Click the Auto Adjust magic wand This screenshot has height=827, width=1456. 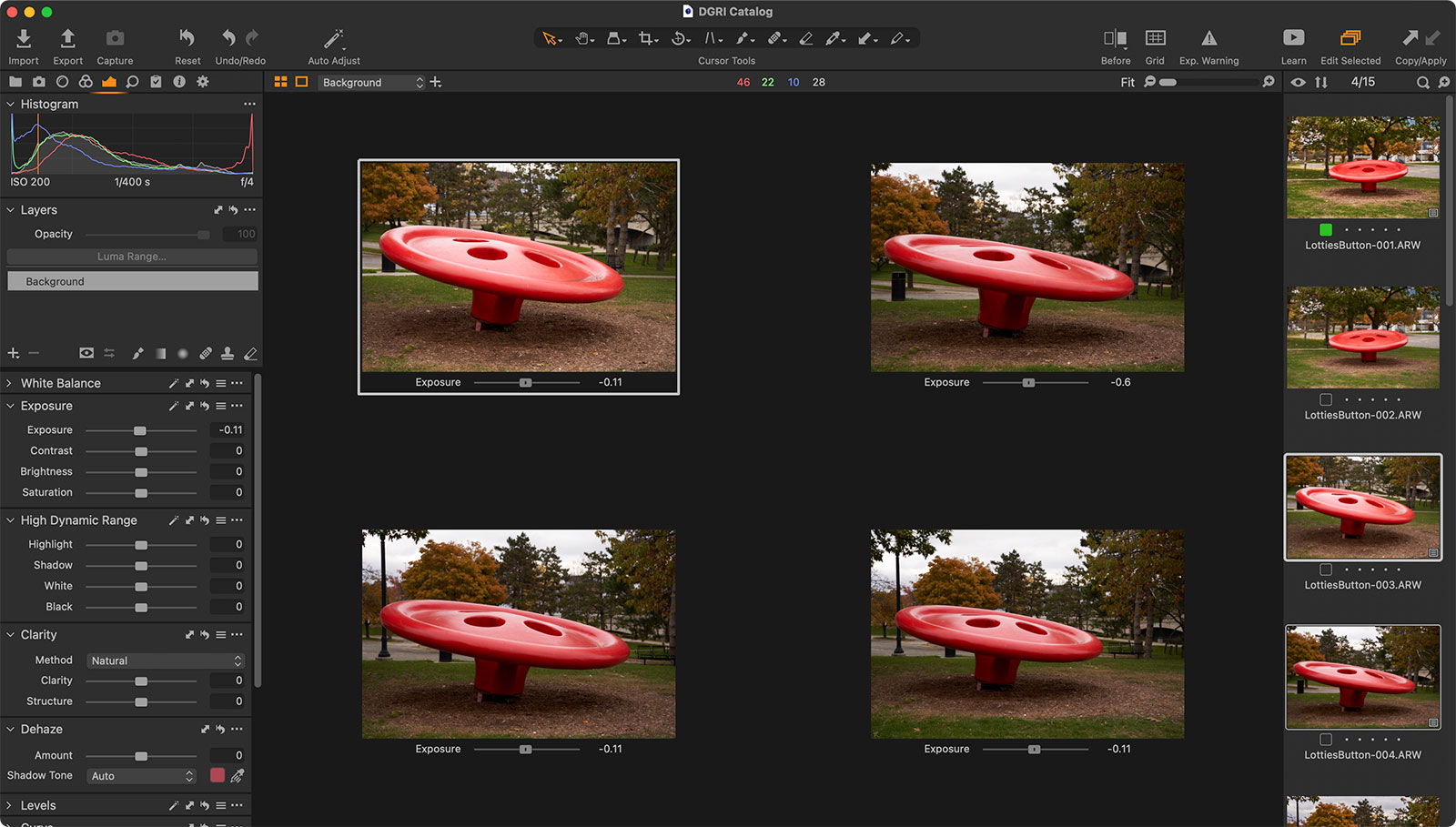pos(333,38)
